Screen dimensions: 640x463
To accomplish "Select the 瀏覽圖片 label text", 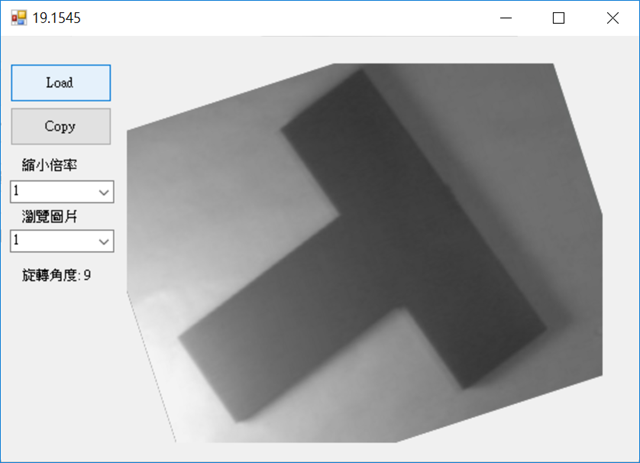I will click(49, 216).
